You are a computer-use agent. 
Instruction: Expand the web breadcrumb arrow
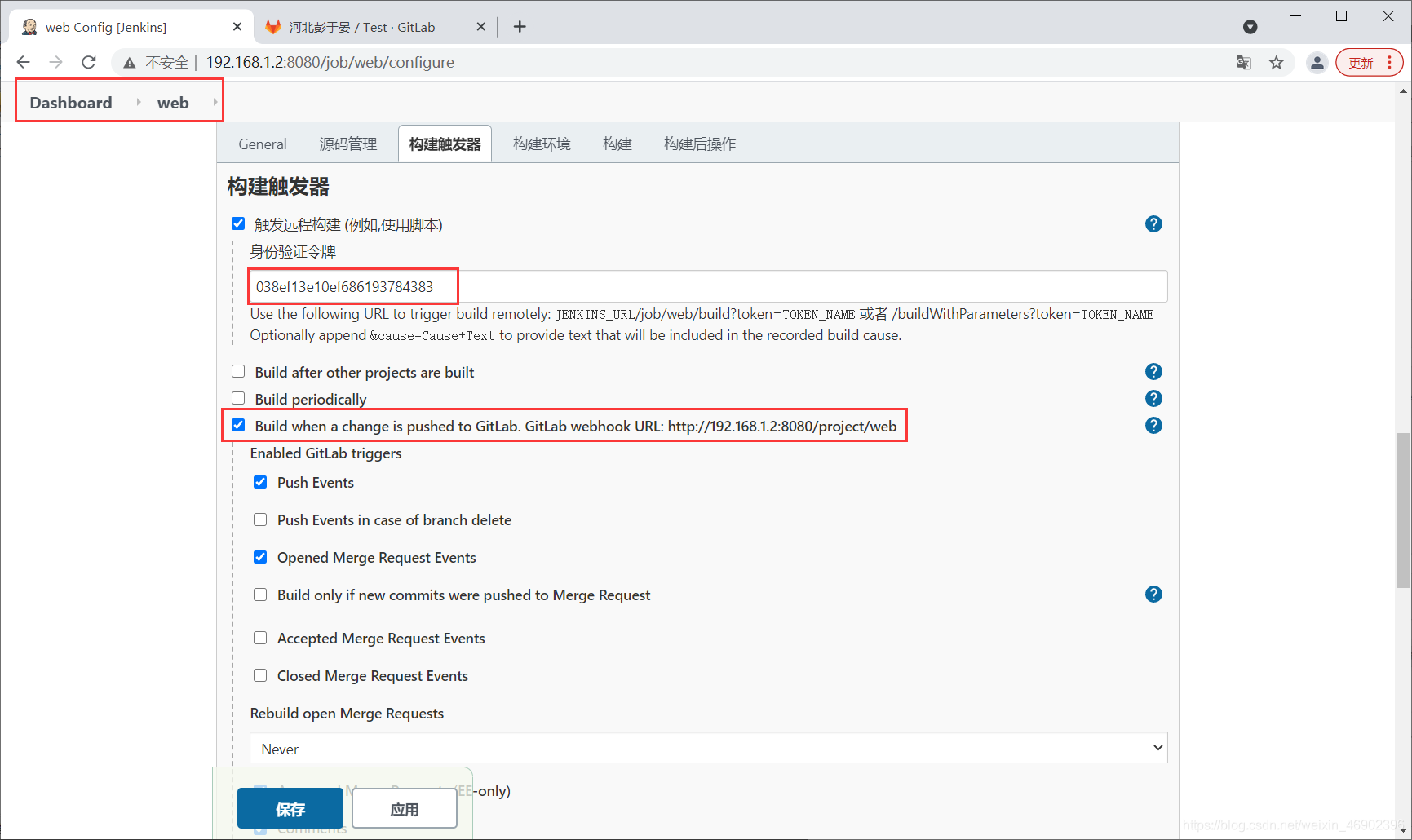point(215,102)
